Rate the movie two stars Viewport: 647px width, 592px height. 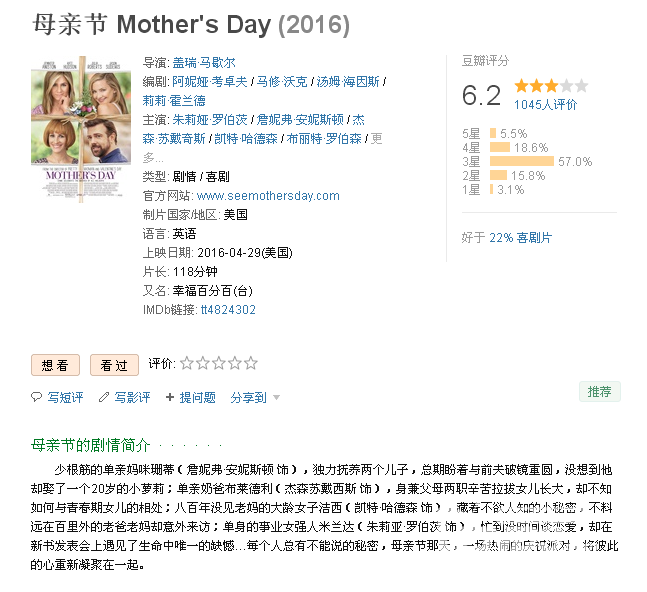(203, 363)
